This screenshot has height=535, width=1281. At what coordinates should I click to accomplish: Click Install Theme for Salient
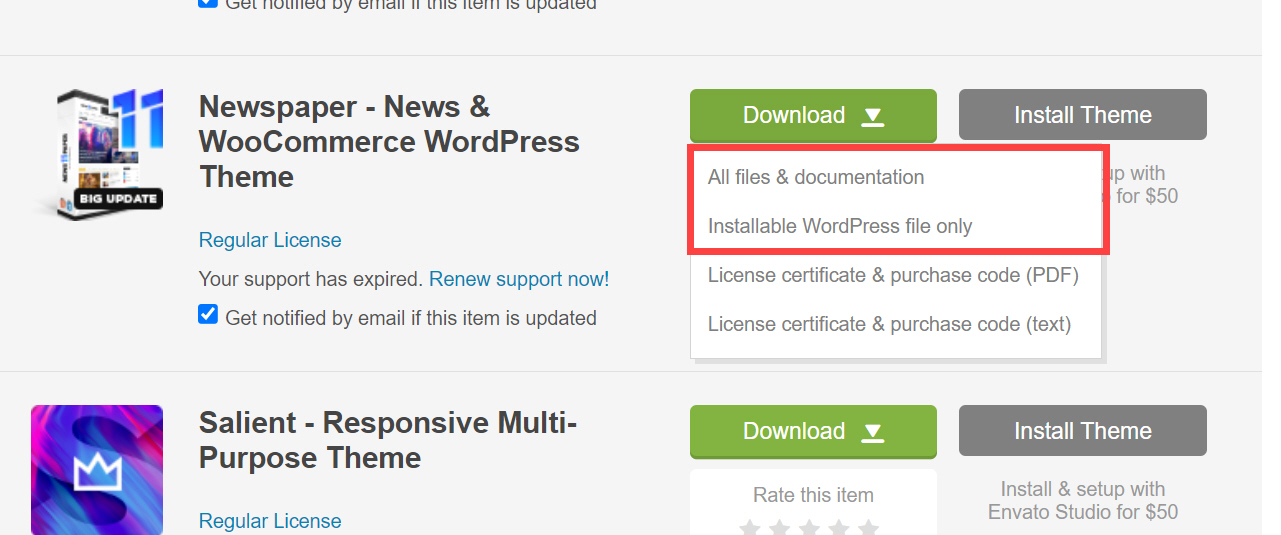click(x=1083, y=431)
